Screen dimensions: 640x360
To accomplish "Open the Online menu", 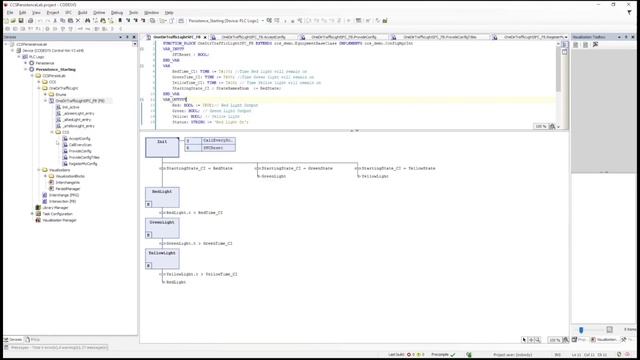I will coord(99,13).
